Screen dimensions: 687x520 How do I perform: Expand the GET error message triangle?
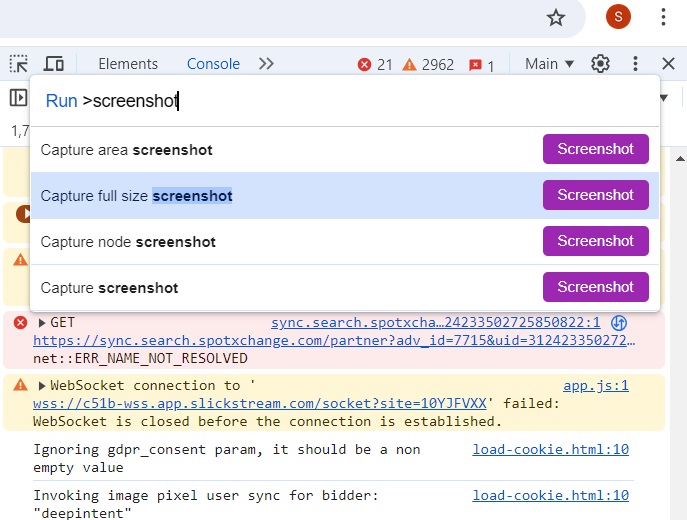(x=42, y=323)
